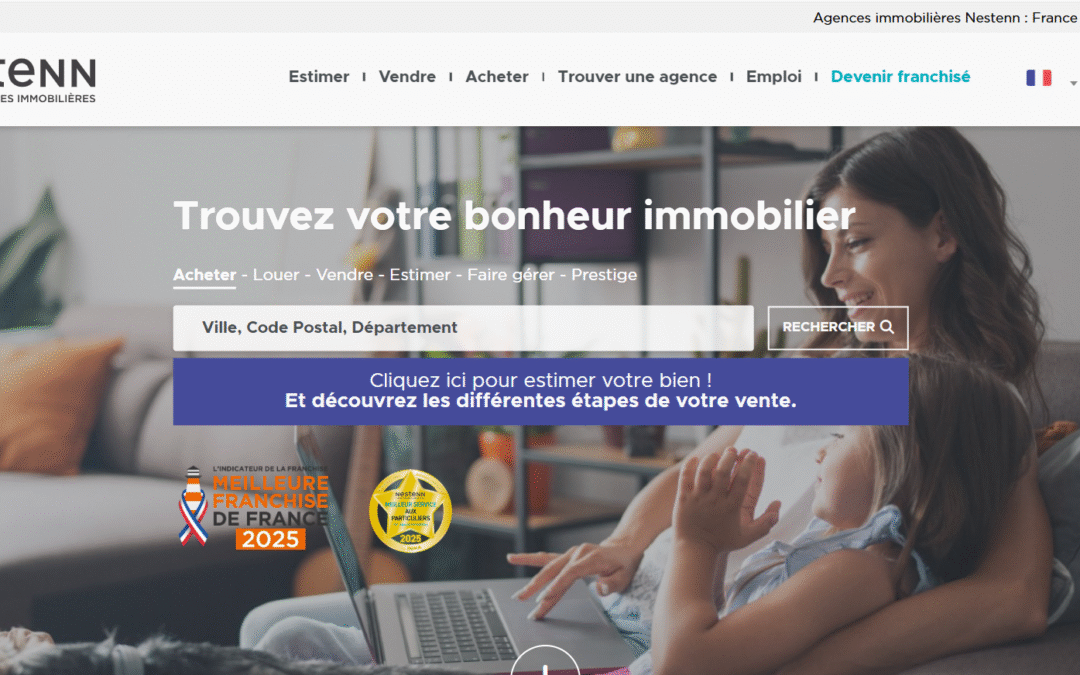Expand the language dropdown arrow
The height and width of the screenshot is (675, 1080).
1073,83
